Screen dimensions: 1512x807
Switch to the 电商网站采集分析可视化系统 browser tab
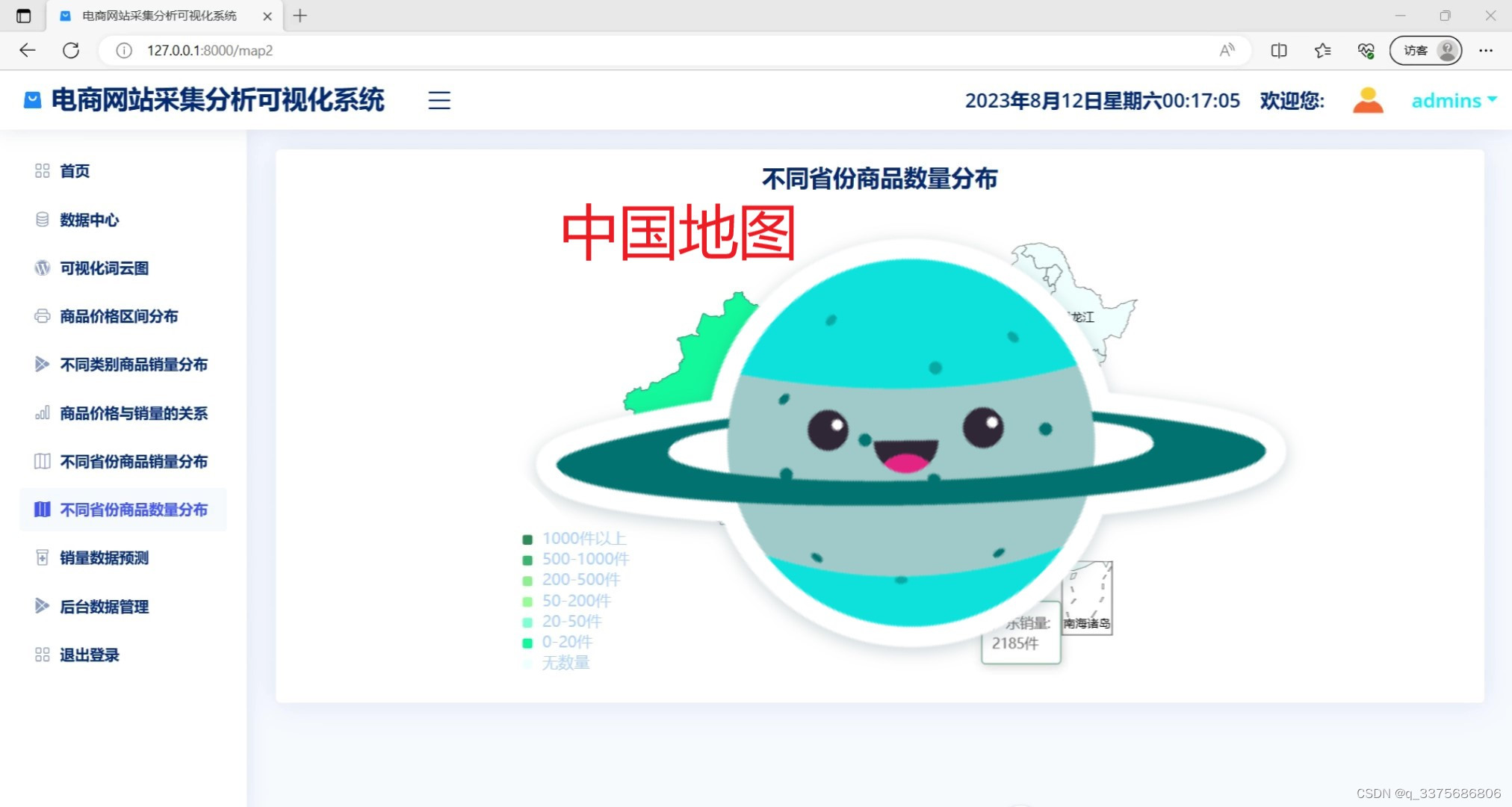pos(158,16)
